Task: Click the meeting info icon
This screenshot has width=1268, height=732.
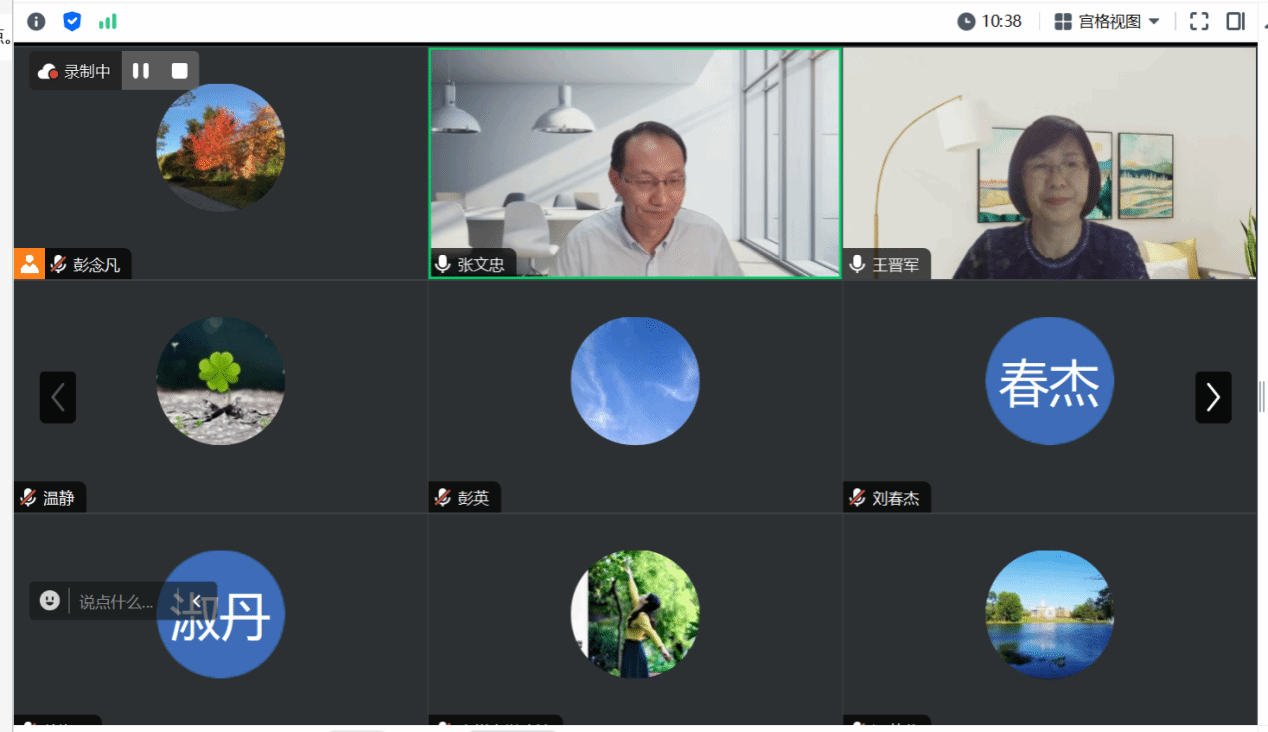Action: point(36,21)
